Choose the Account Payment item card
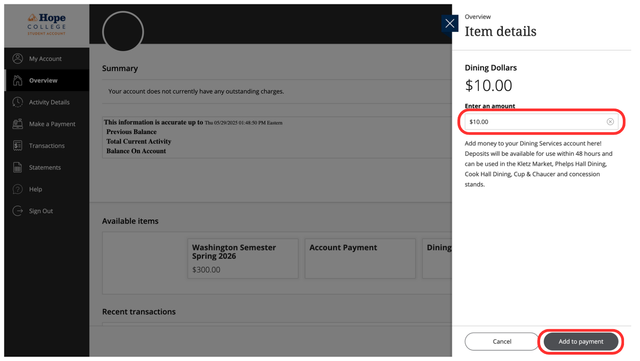 point(360,258)
